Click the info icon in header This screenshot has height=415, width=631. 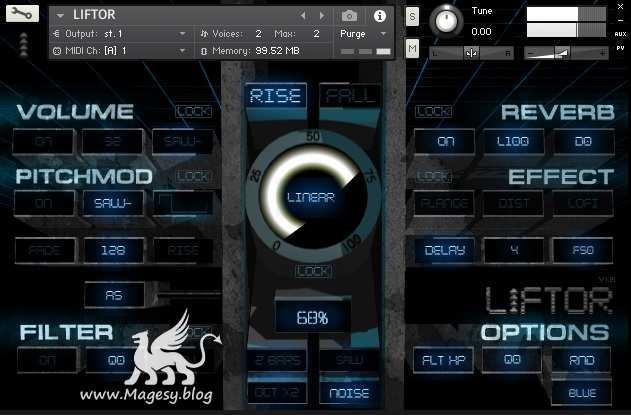coord(380,16)
